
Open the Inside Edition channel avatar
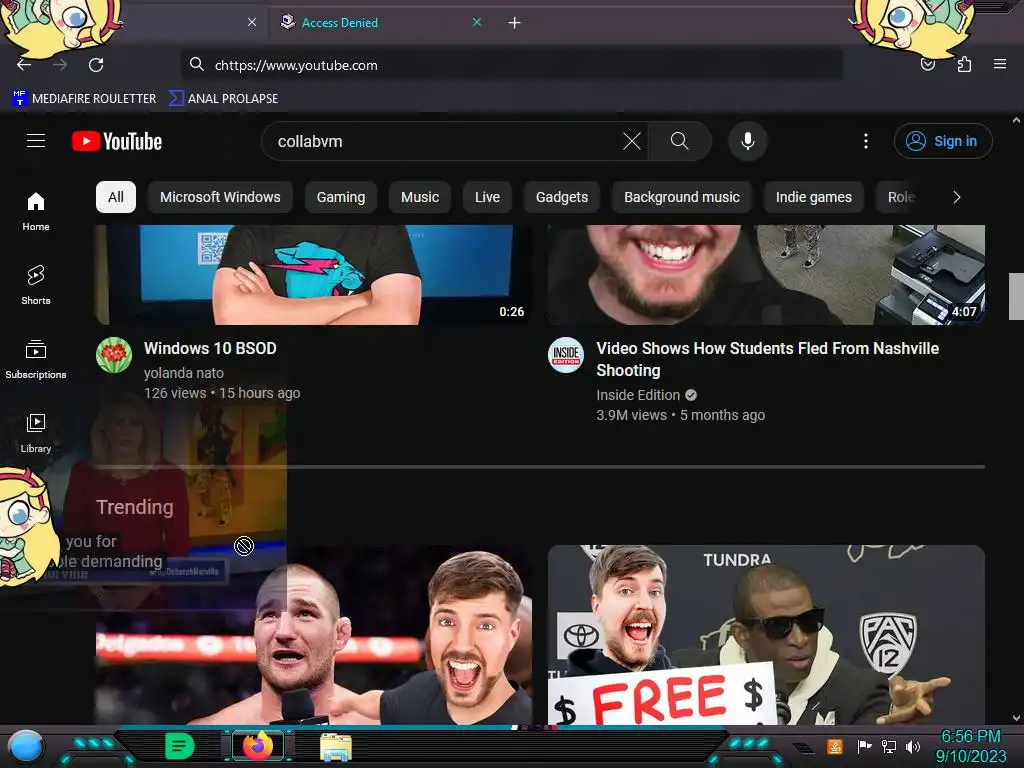[566, 355]
